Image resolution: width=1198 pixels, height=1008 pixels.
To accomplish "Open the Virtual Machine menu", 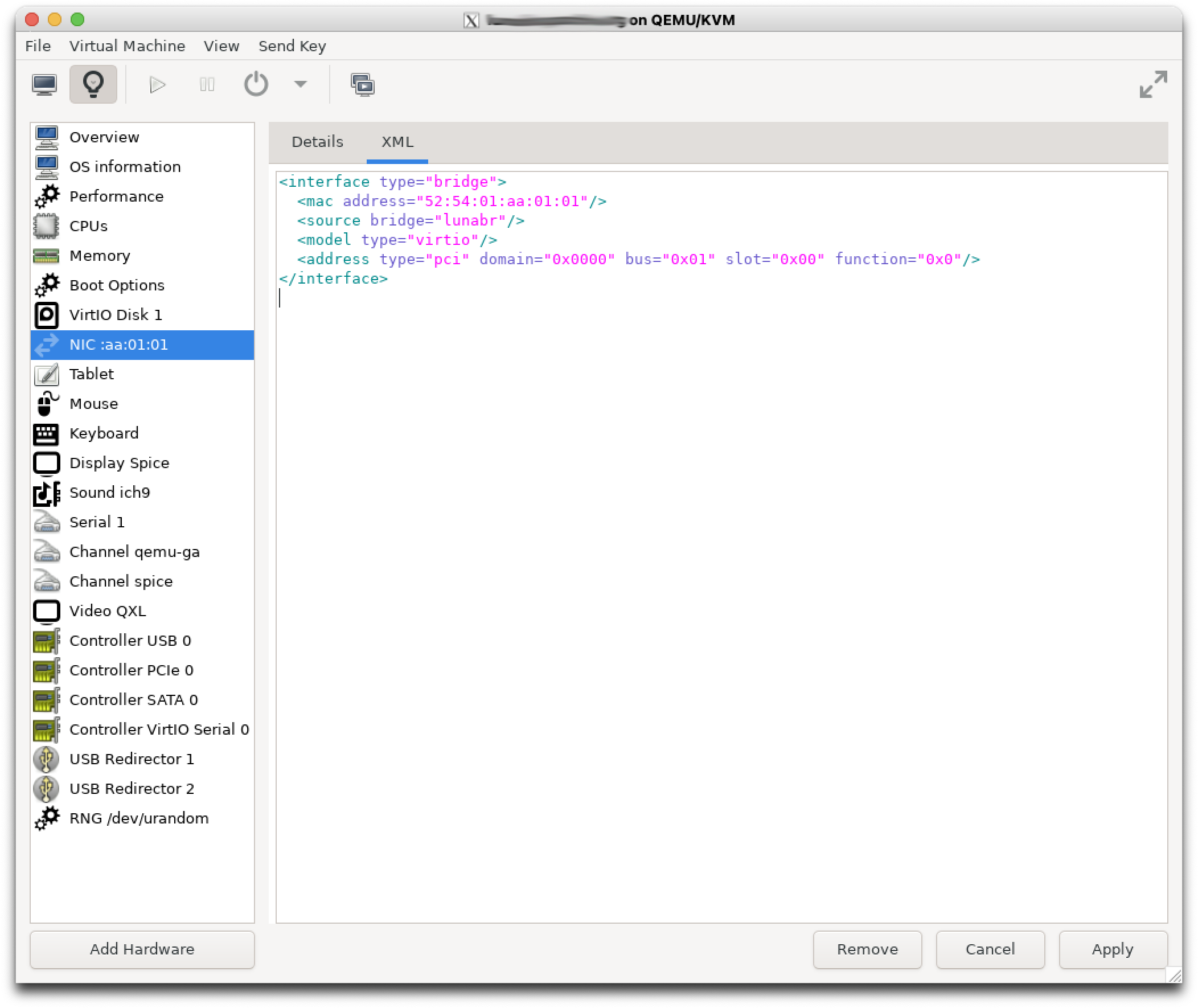I will pos(128,46).
